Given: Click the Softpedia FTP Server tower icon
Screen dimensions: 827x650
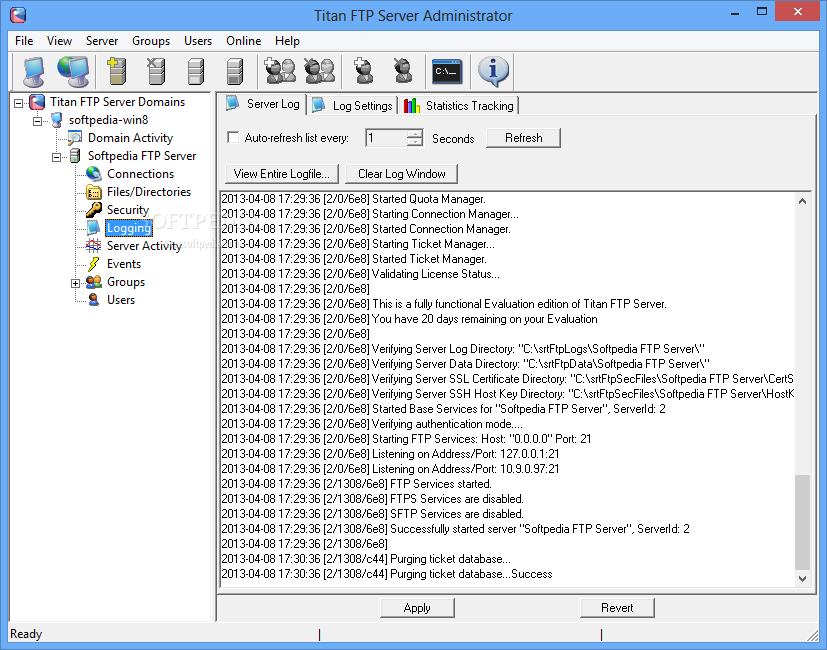Looking at the screenshot, I should [75, 156].
